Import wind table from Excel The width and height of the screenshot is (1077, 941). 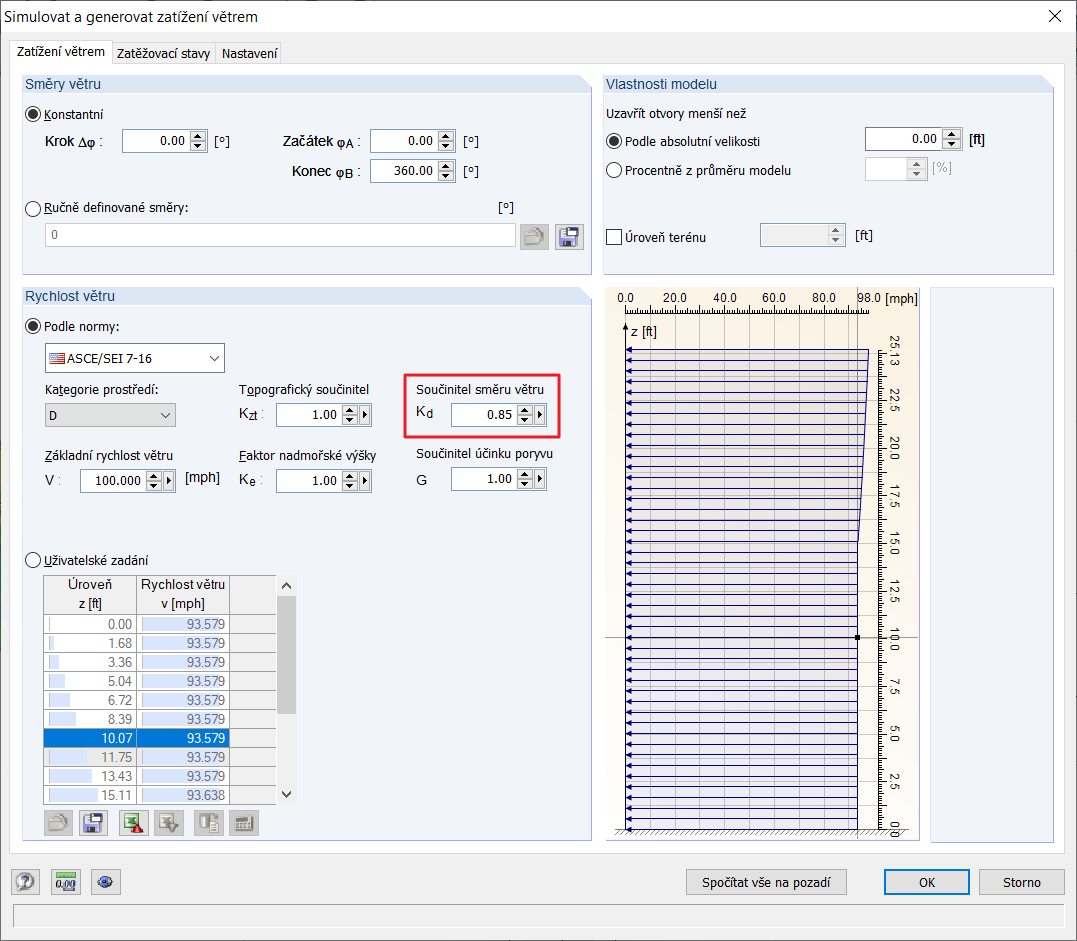(168, 822)
